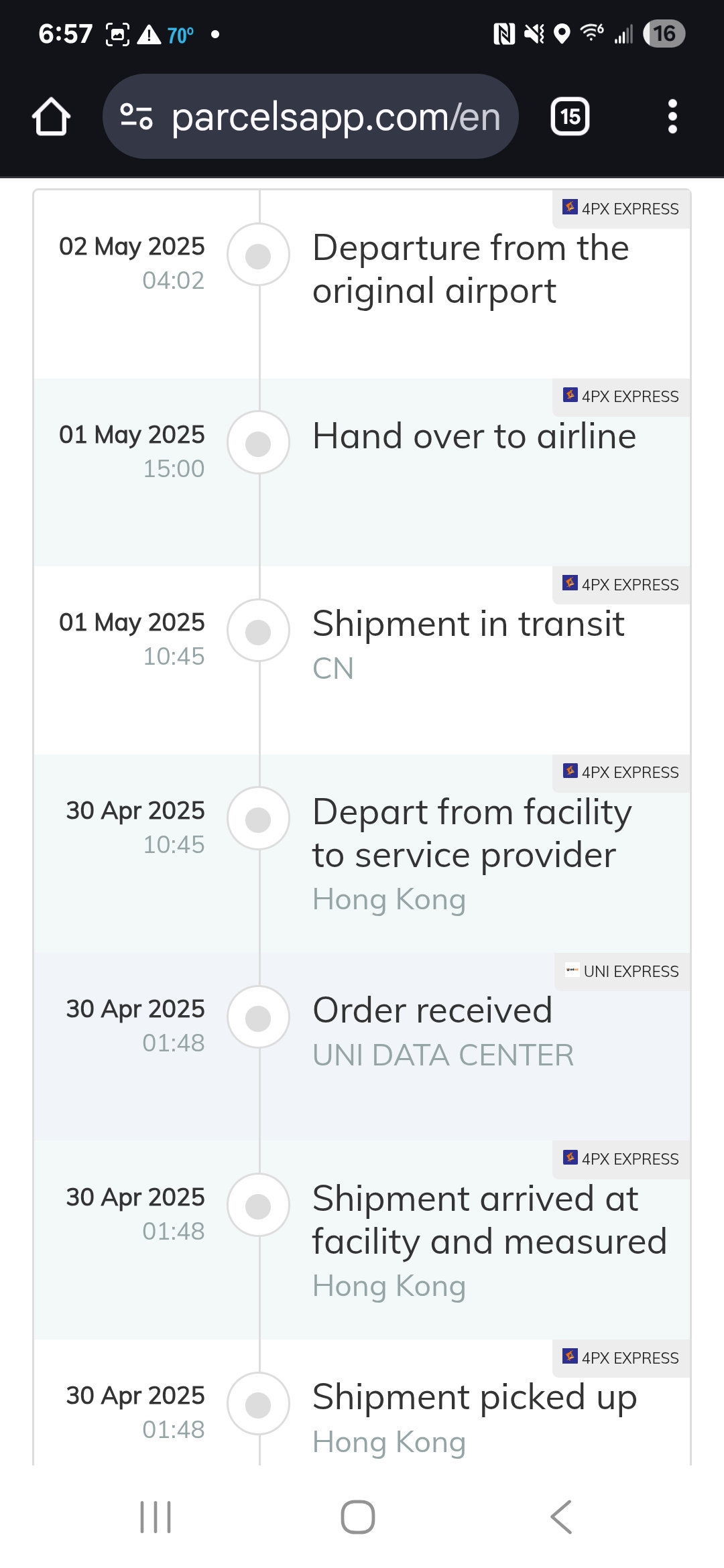Open the tab switcher showing 15 tabs
The width and height of the screenshot is (724, 1568).
click(570, 117)
